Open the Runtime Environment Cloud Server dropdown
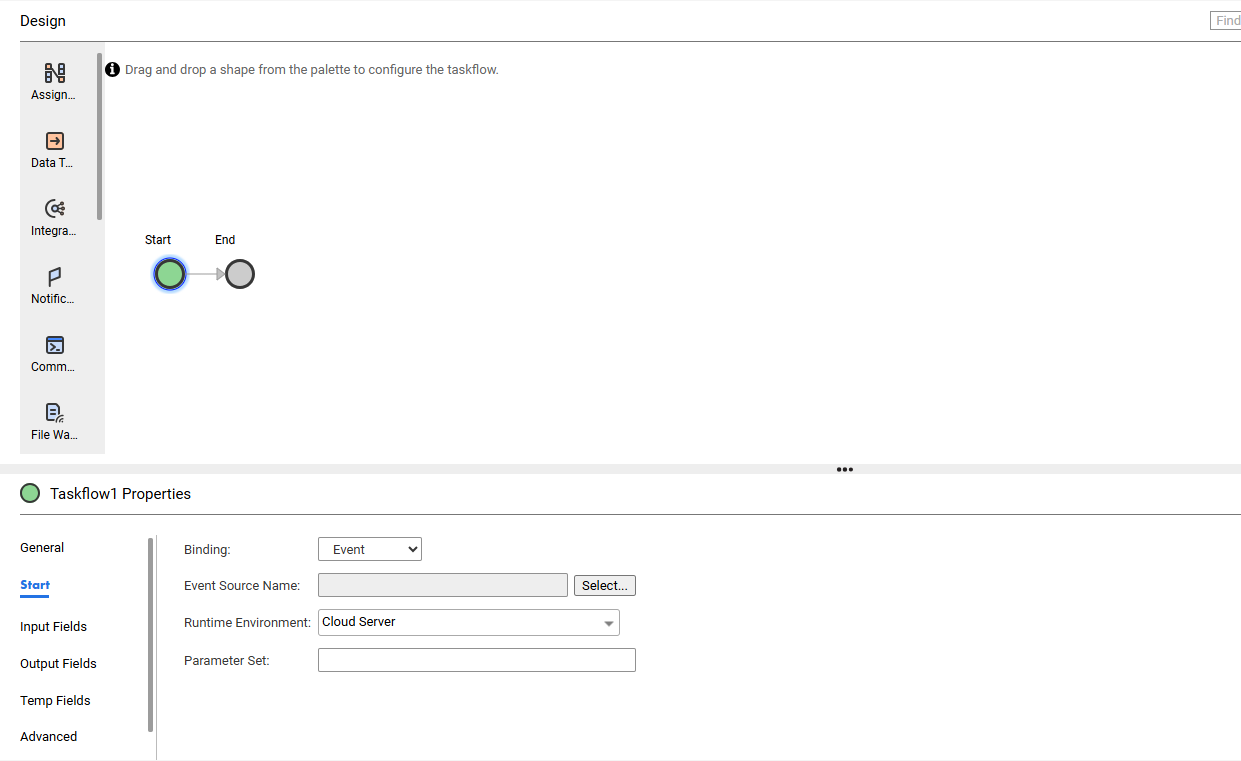 469,622
